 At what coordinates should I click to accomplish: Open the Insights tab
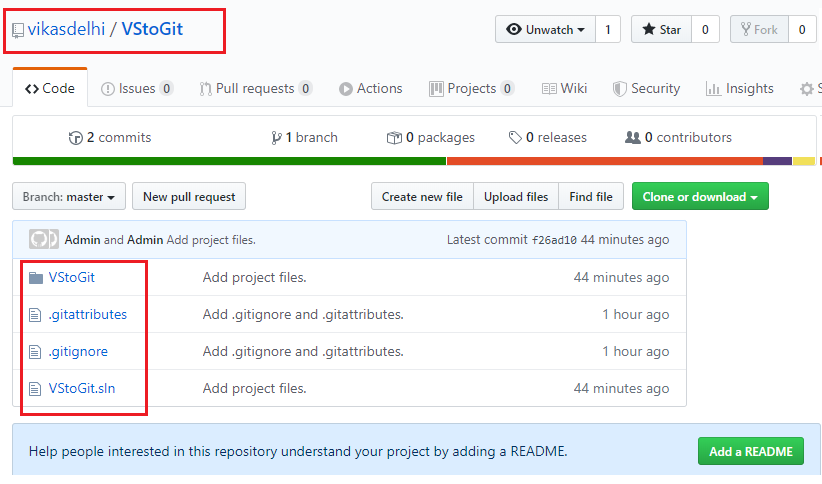point(739,88)
